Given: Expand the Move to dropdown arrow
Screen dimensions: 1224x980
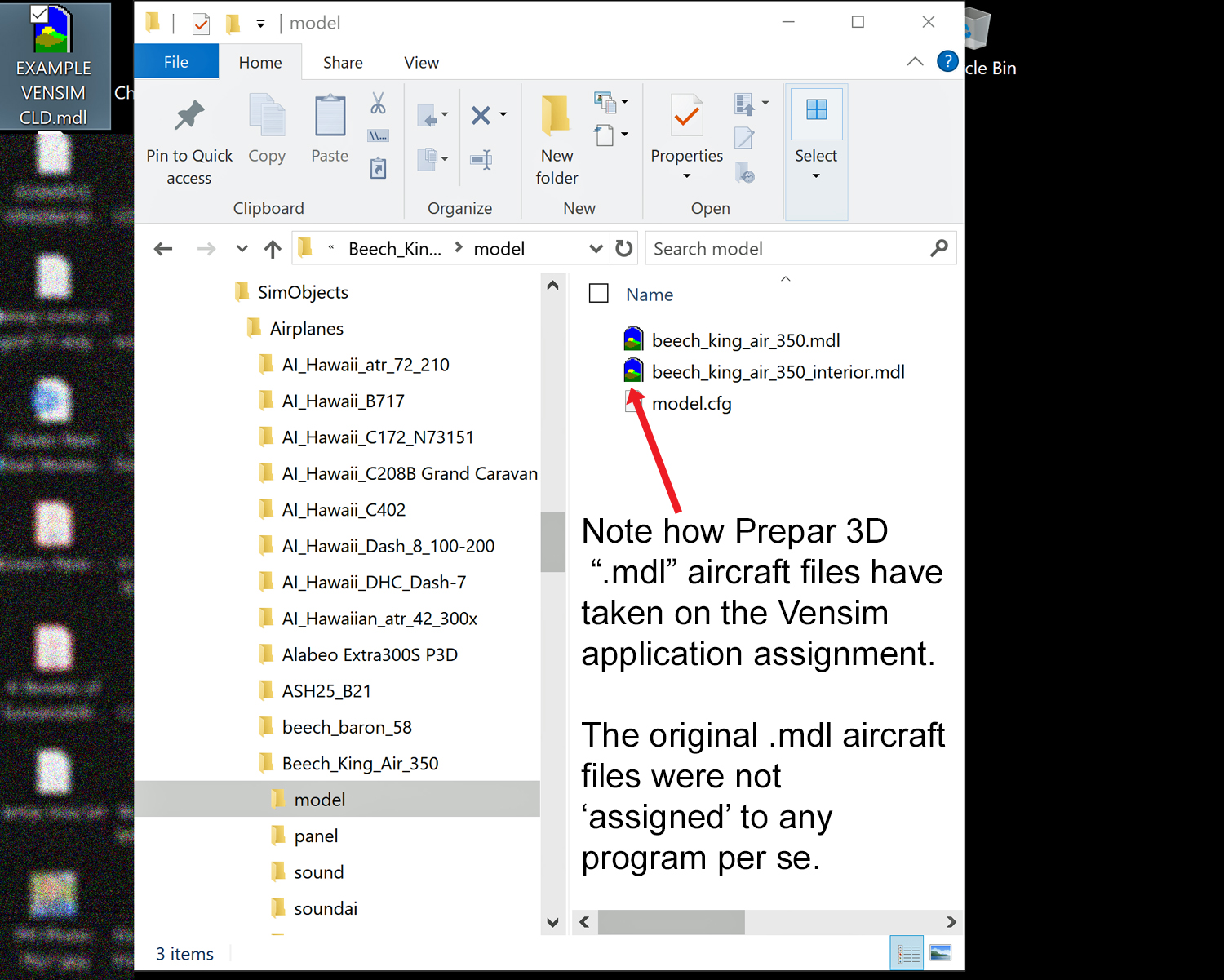Looking at the screenshot, I should click(x=445, y=115).
